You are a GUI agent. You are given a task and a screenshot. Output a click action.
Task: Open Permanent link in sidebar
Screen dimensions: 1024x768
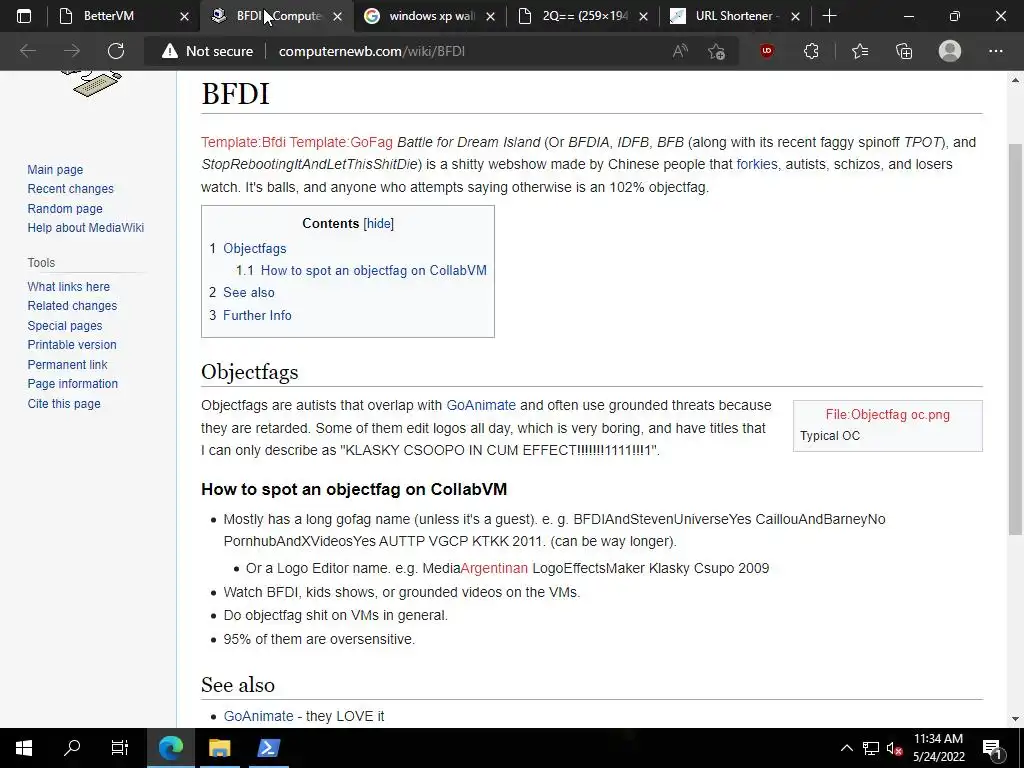click(x=67, y=365)
